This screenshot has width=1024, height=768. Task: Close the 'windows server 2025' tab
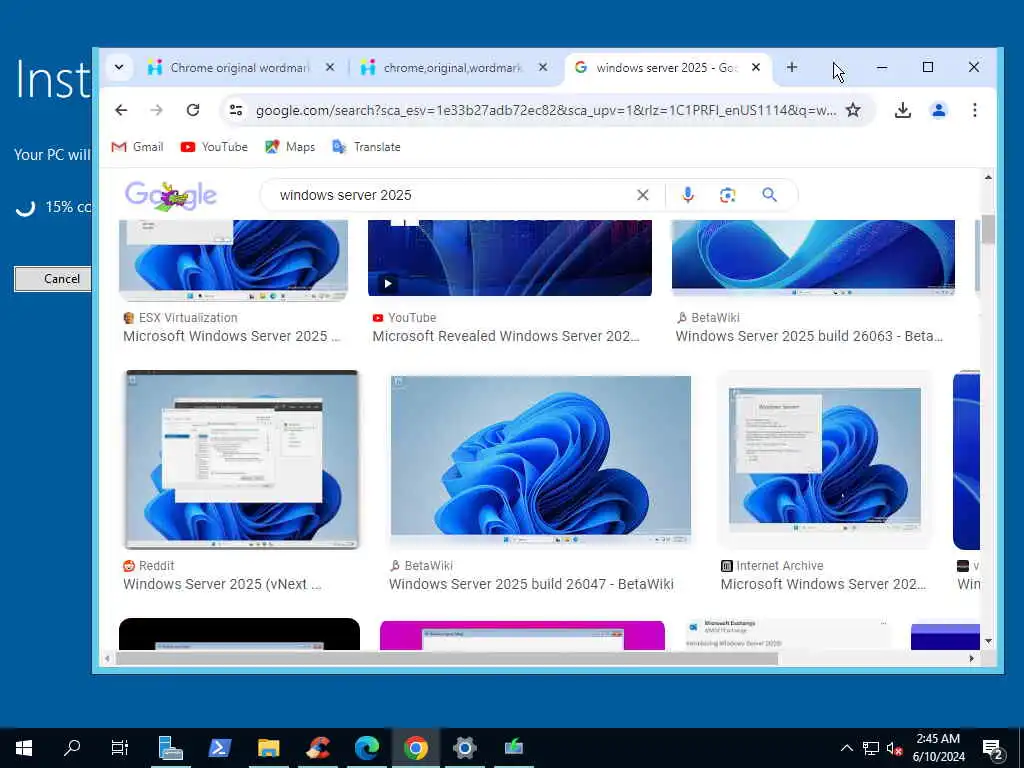pos(756,67)
